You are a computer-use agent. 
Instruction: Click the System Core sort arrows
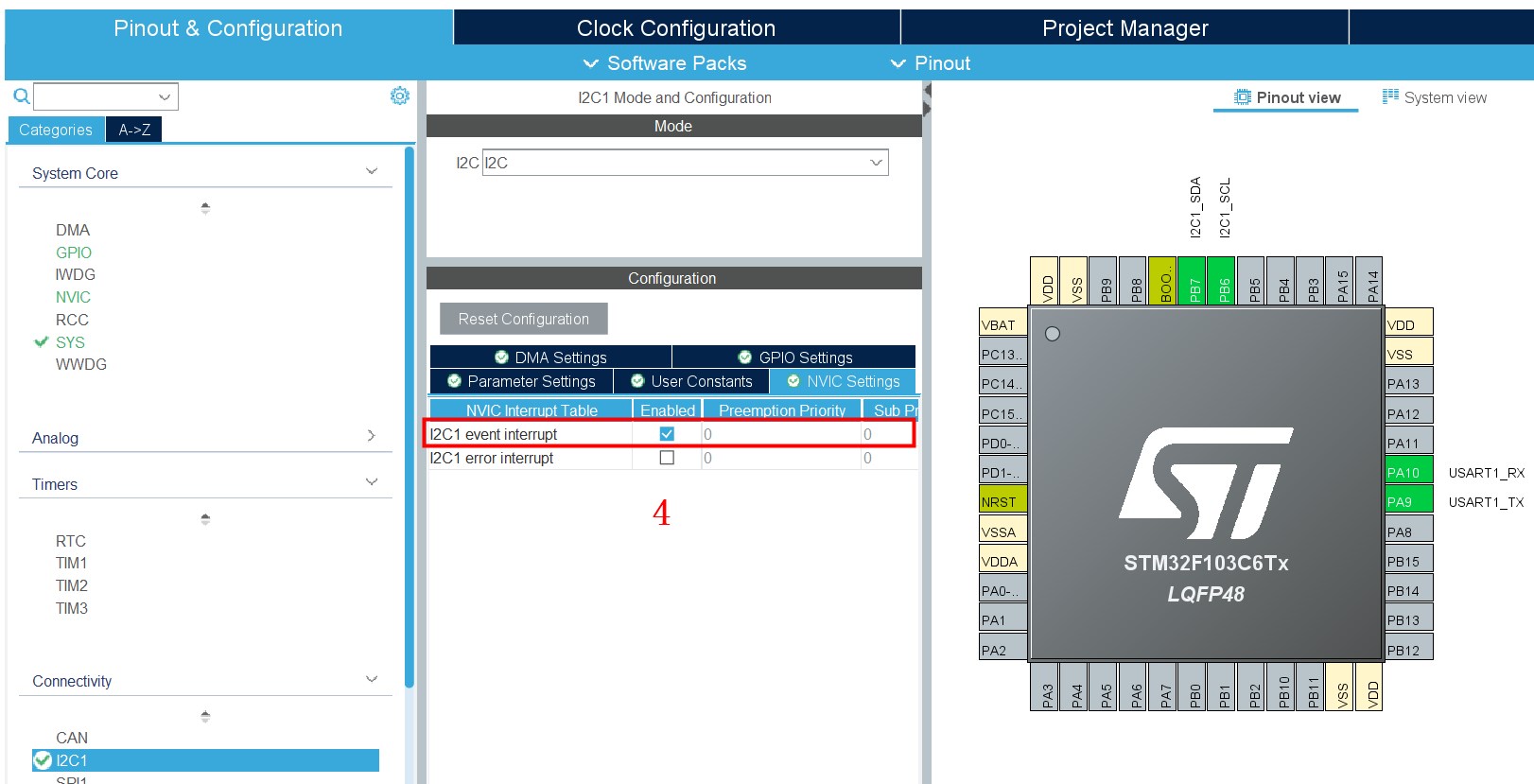click(205, 208)
